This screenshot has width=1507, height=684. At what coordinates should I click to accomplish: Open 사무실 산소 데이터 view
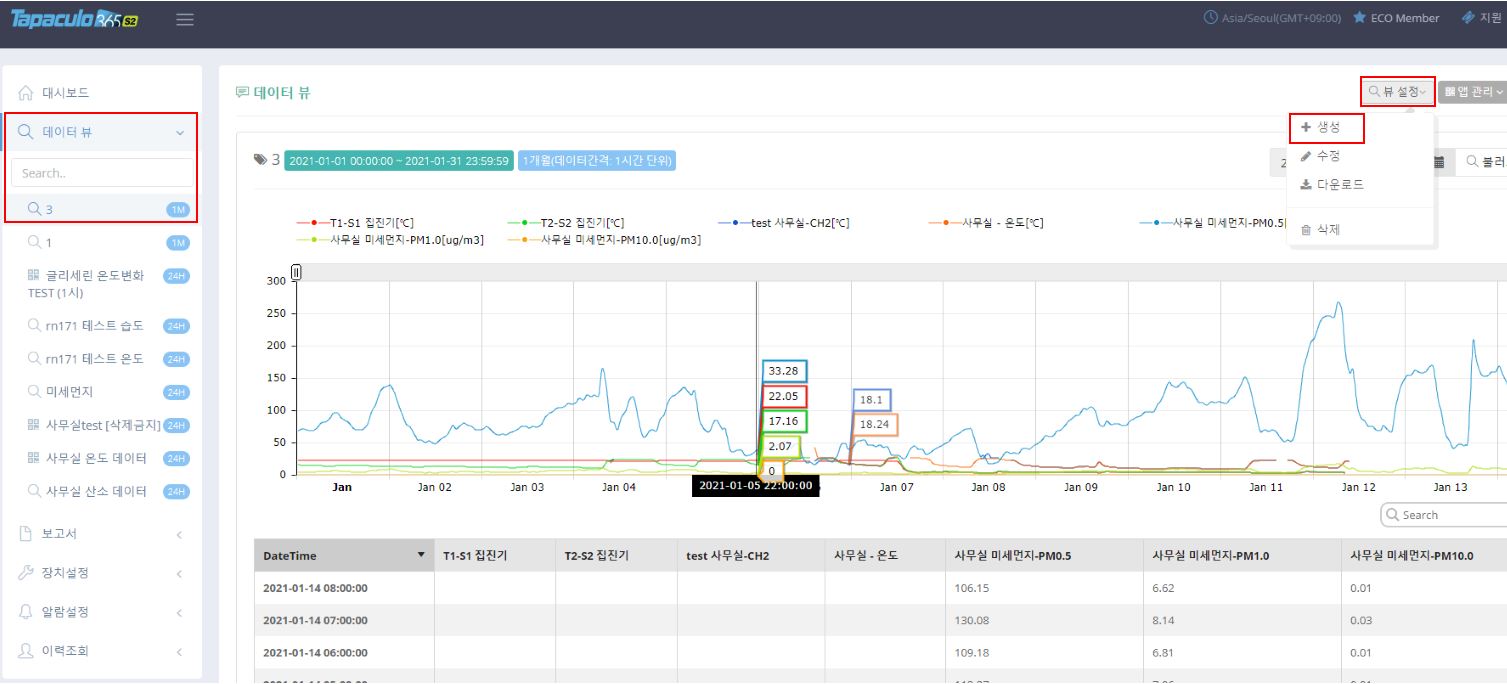click(x=102, y=491)
